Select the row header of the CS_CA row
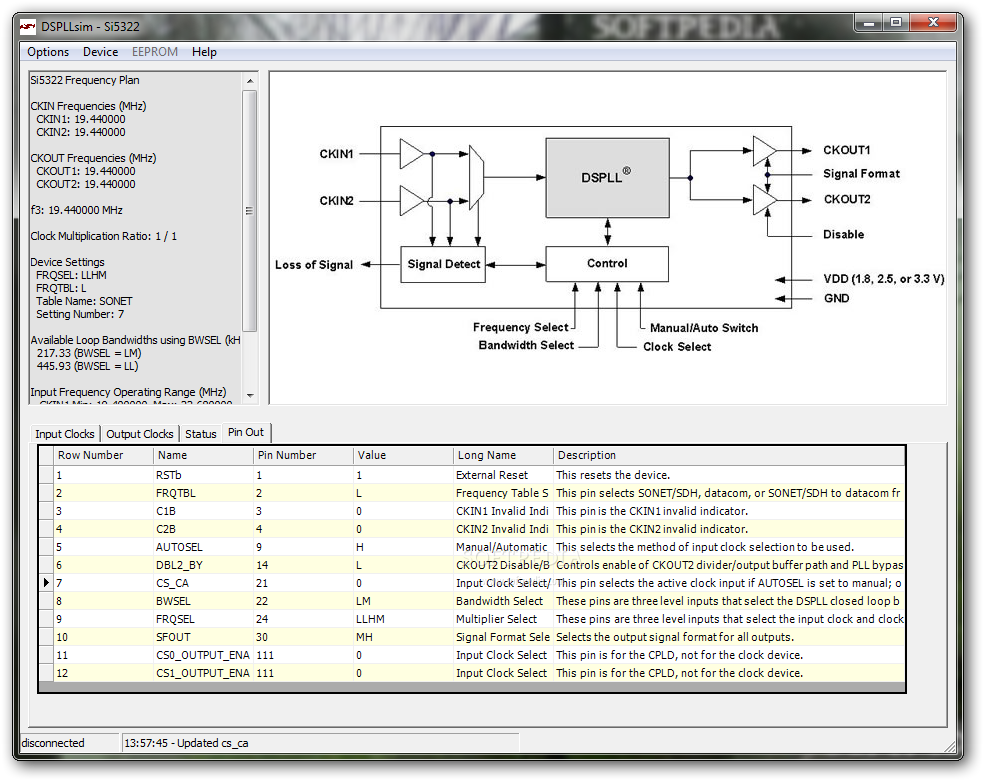 [x=46, y=583]
